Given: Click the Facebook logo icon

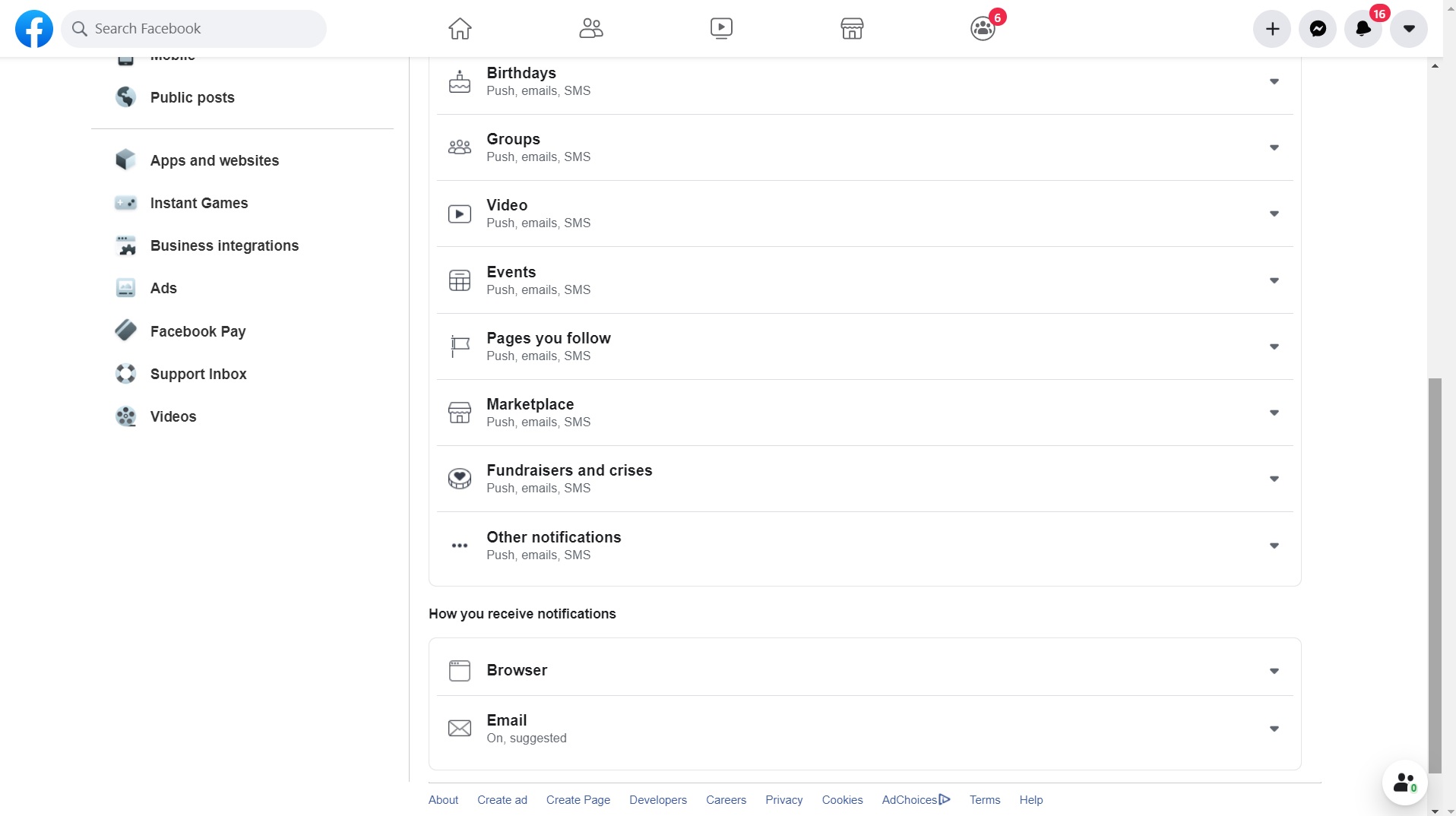Looking at the screenshot, I should (34, 29).
